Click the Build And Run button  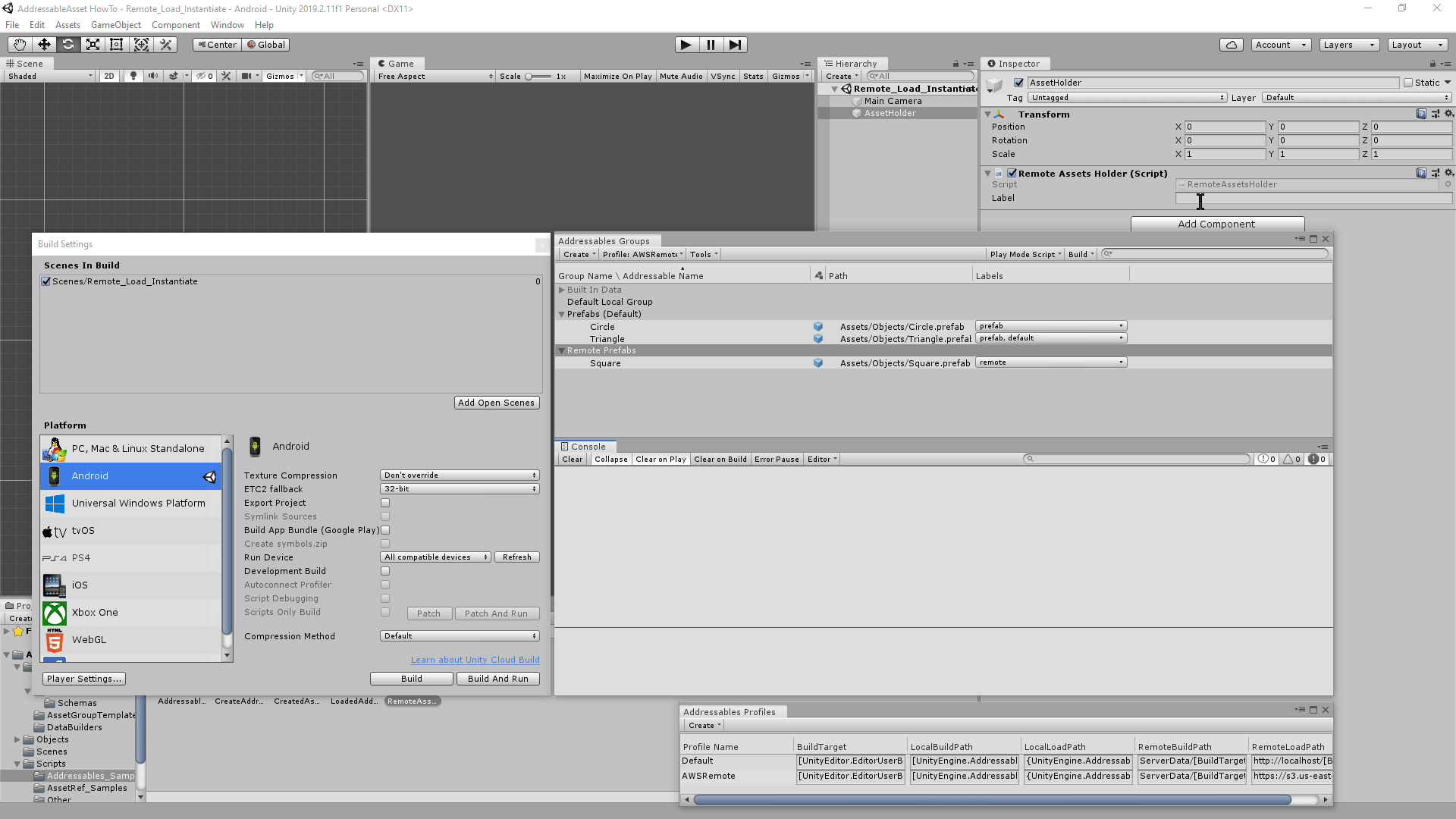(x=497, y=679)
